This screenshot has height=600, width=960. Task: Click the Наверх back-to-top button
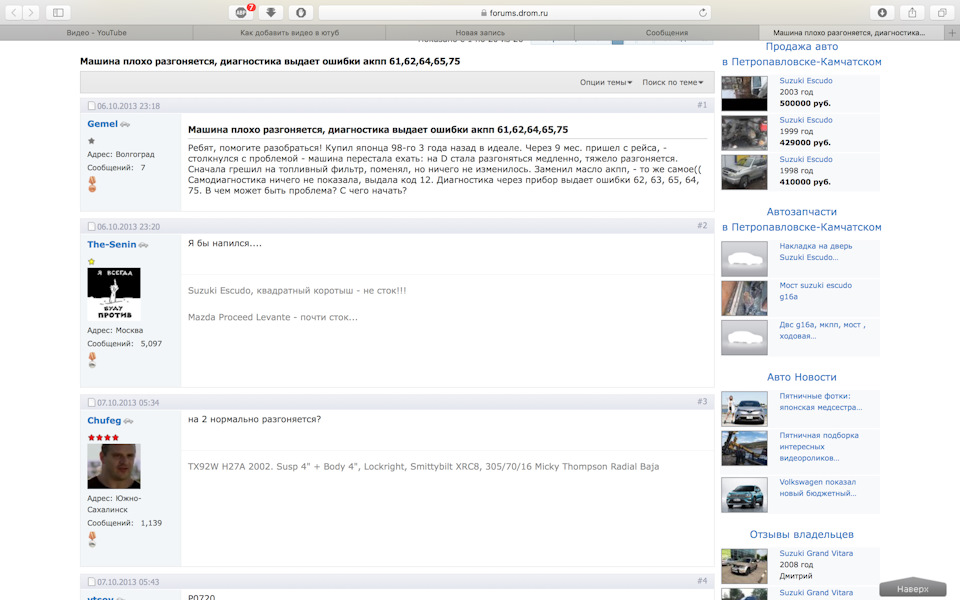click(x=913, y=588)
